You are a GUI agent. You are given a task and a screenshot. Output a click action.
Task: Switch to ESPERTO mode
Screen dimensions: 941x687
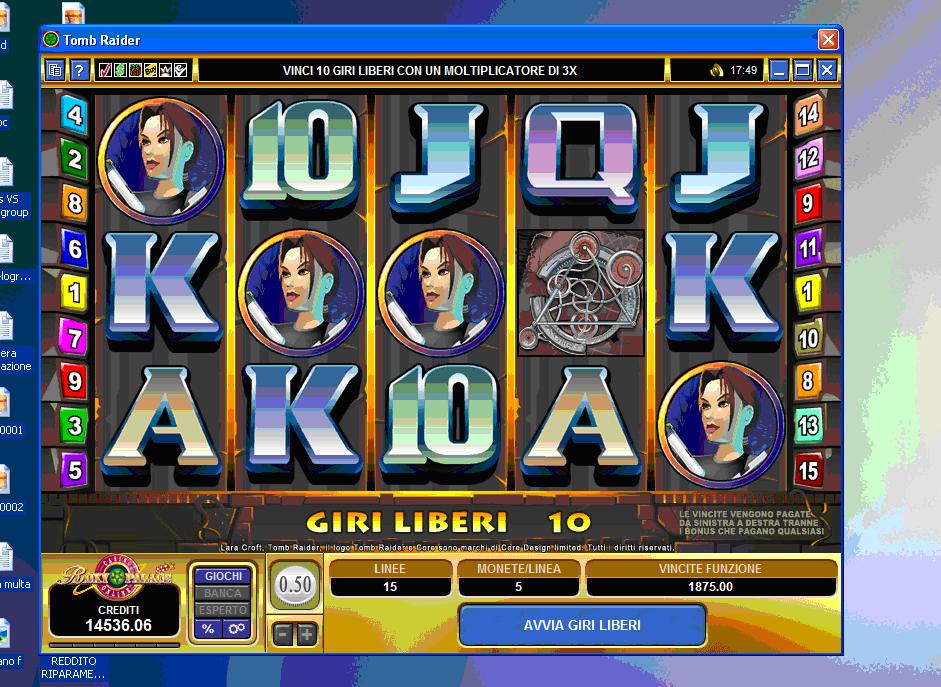(x=223, y=610)
